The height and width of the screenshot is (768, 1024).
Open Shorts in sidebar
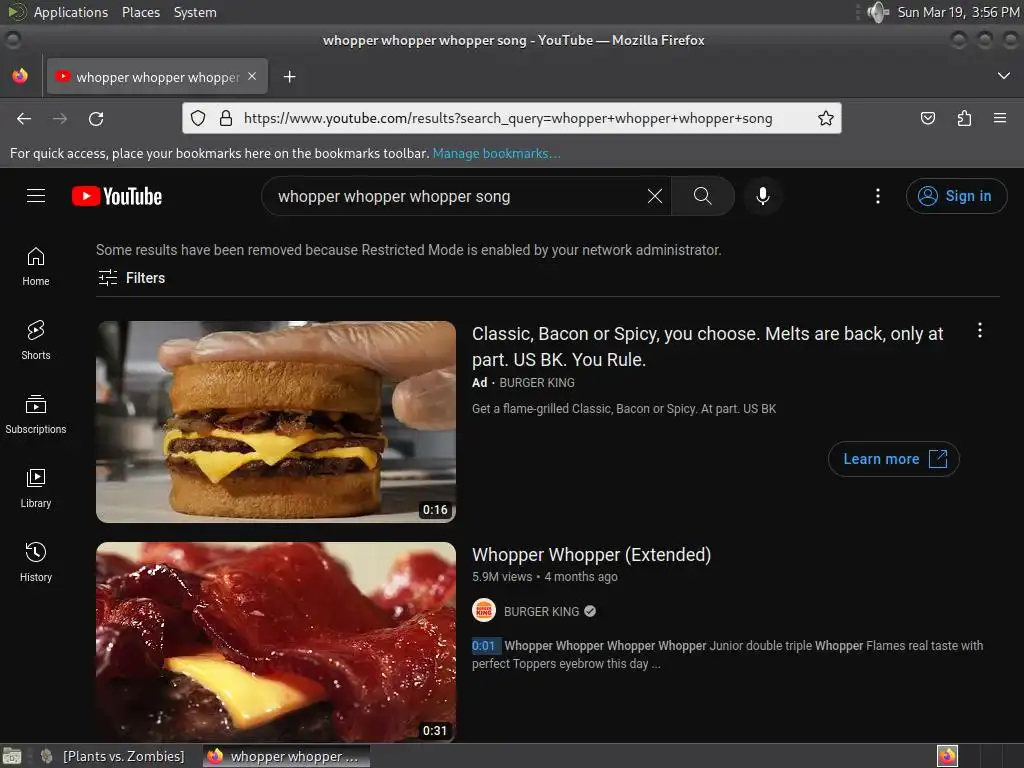pos(36,340)
